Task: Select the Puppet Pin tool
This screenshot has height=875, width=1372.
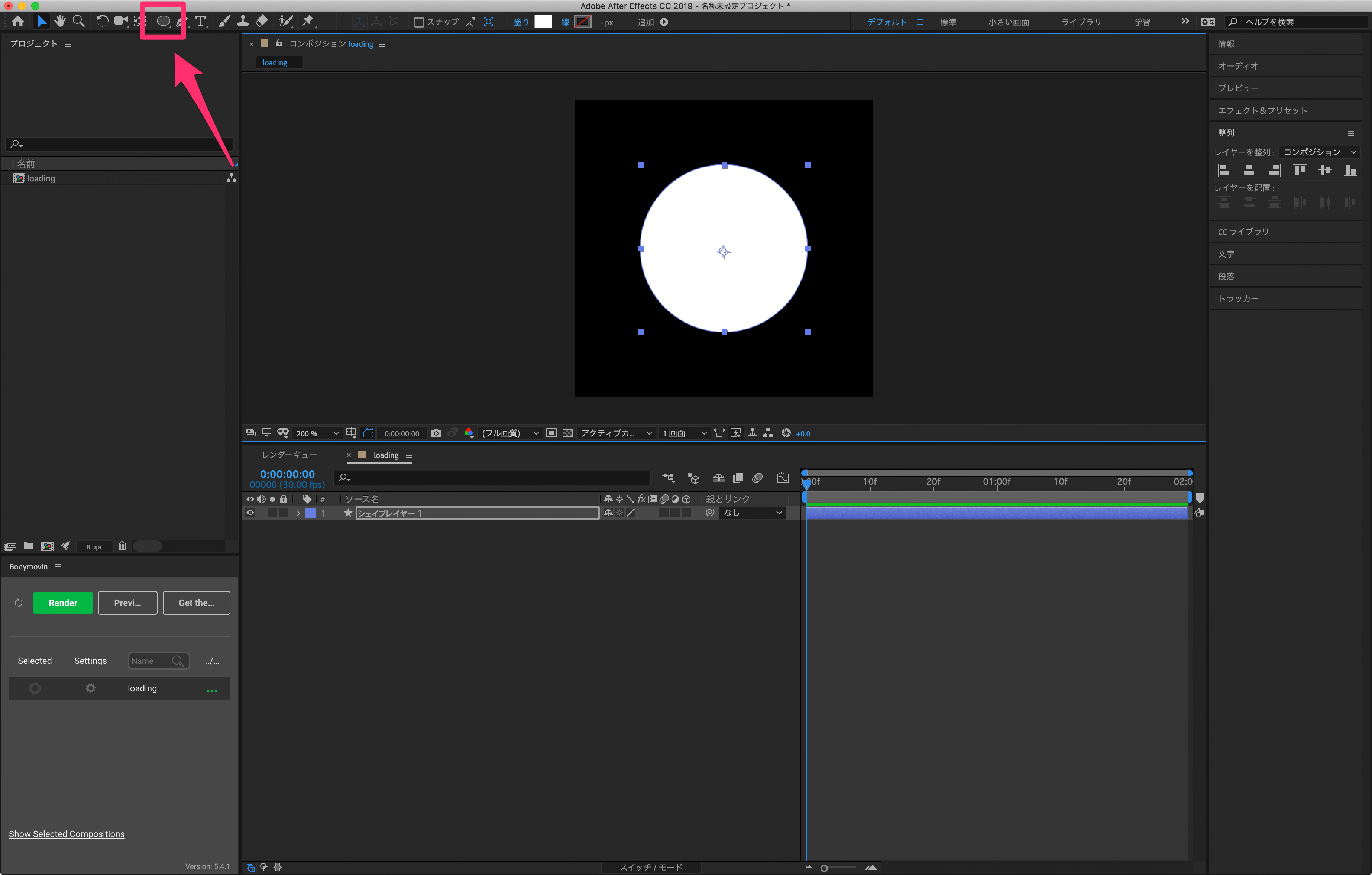Action: pyautogui.click(x=308, y=22)
